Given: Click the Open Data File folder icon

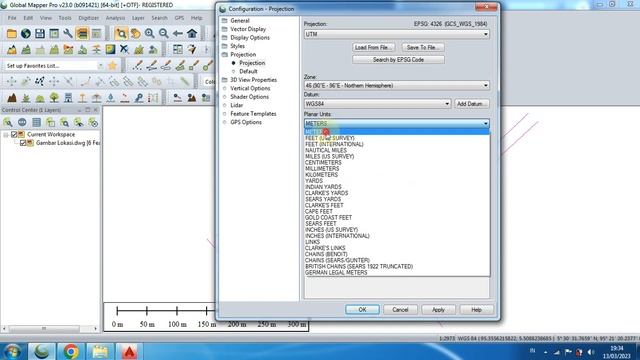Looking at the screenshot, I should click(11, 33).
